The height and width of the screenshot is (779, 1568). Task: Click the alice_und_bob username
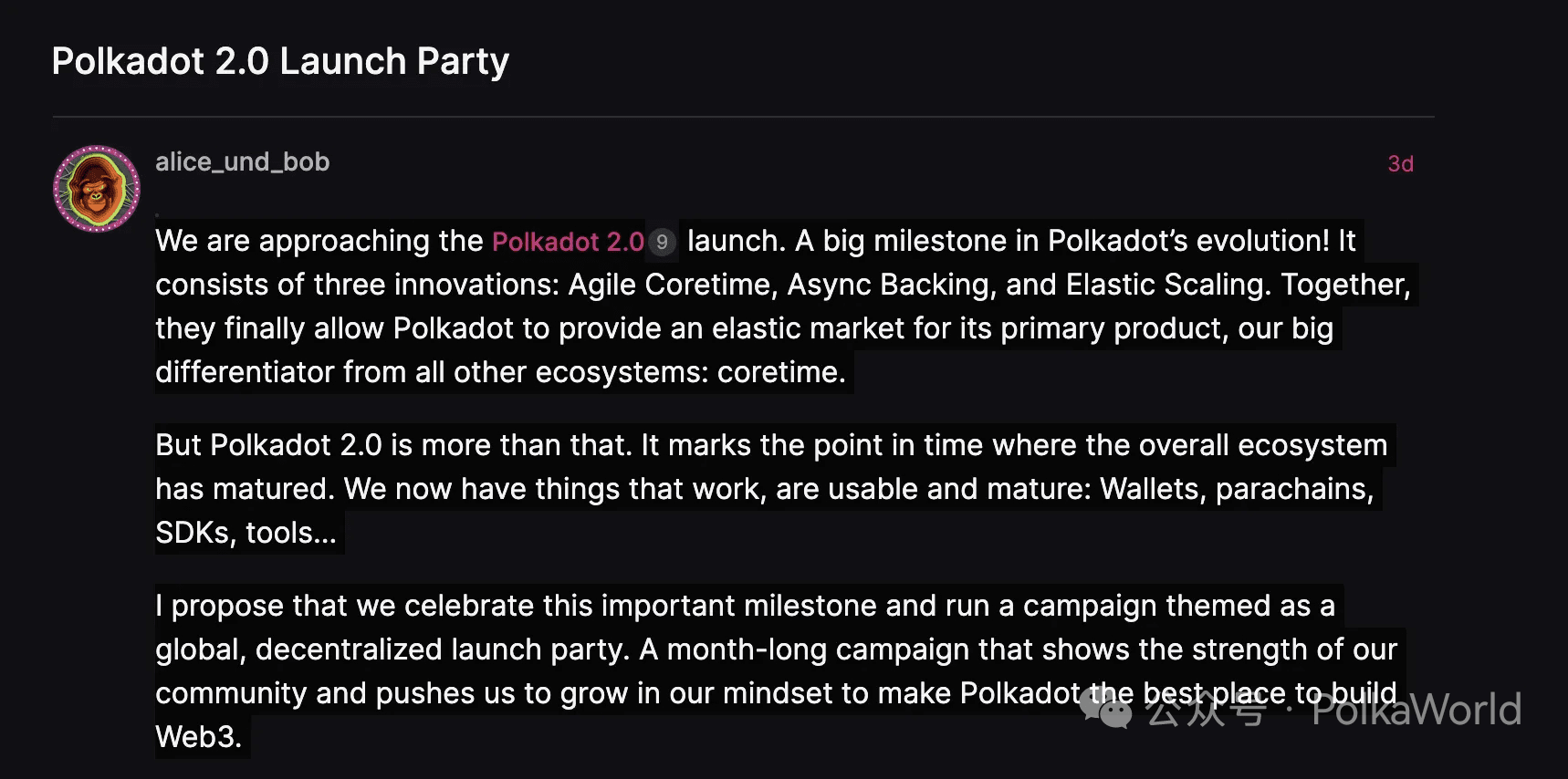click(x=242, y=162)
